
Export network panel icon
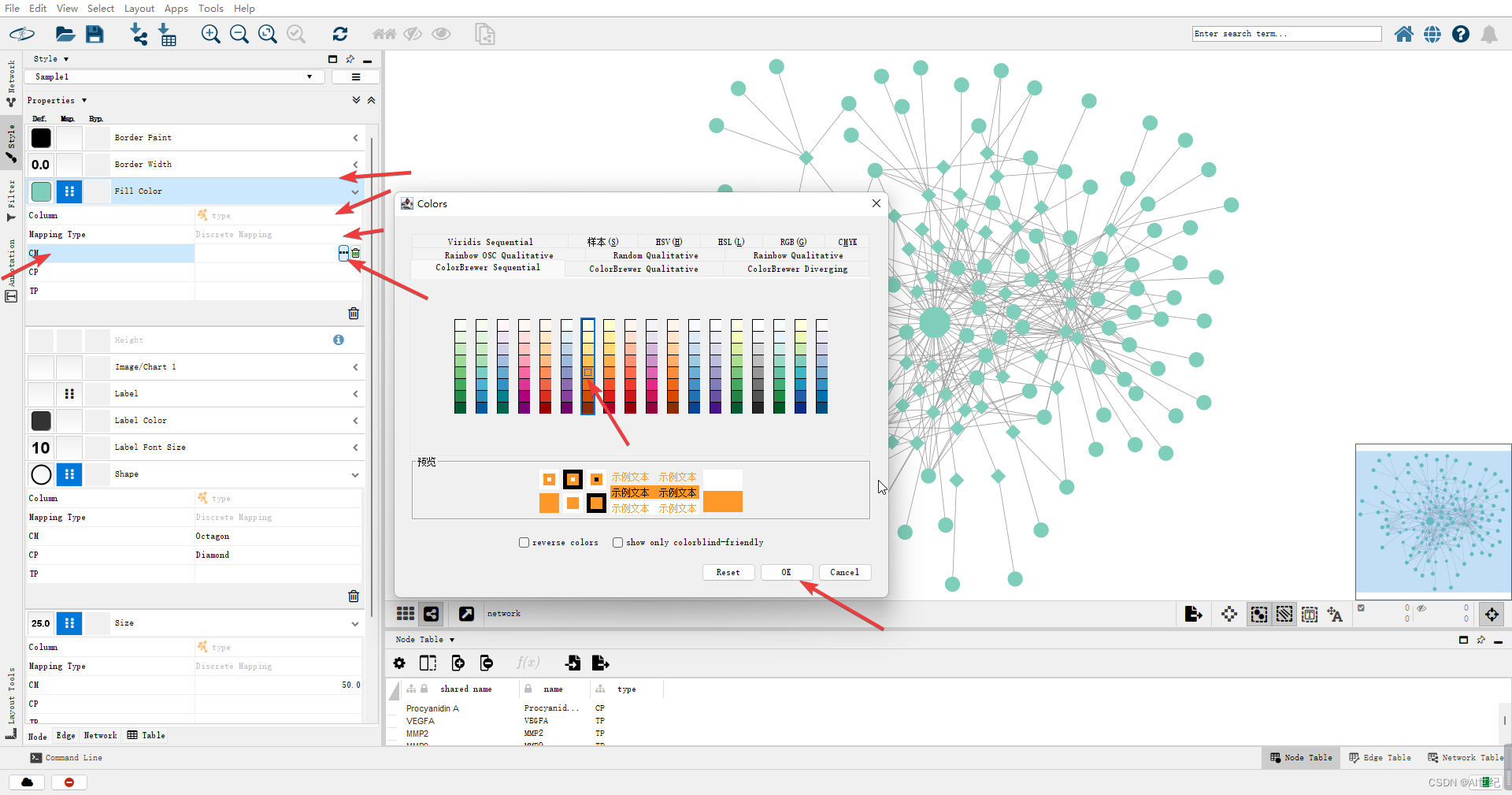tap(1193, 614)
